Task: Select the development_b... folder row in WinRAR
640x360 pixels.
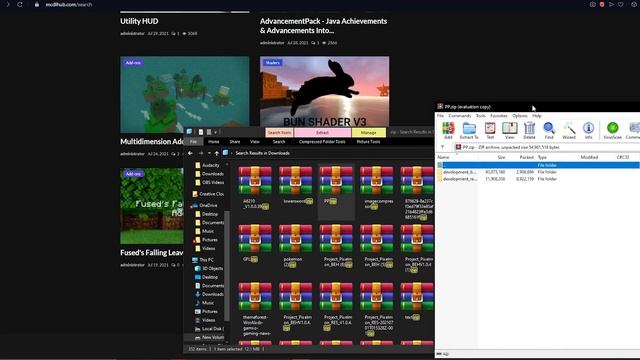Action: (x=538, y=172)
